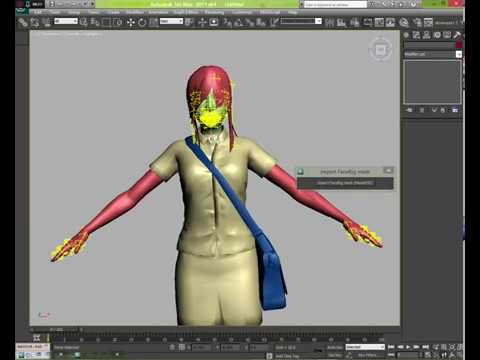480x360 pixels.
Task: Toggle Keyboard Shortcut Override
Action: pos(214,22)
